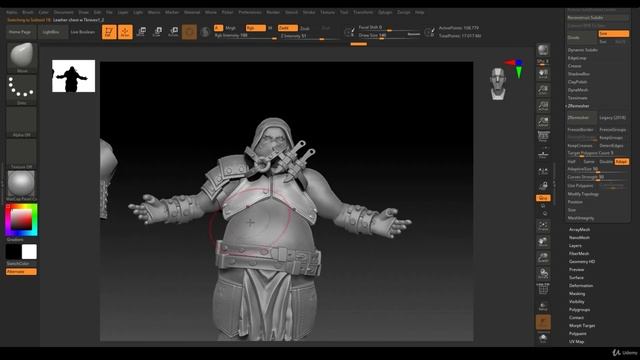Toggle the Perspective icon
The width and height of the screenshot is (640, 360).
coord(543,137)
